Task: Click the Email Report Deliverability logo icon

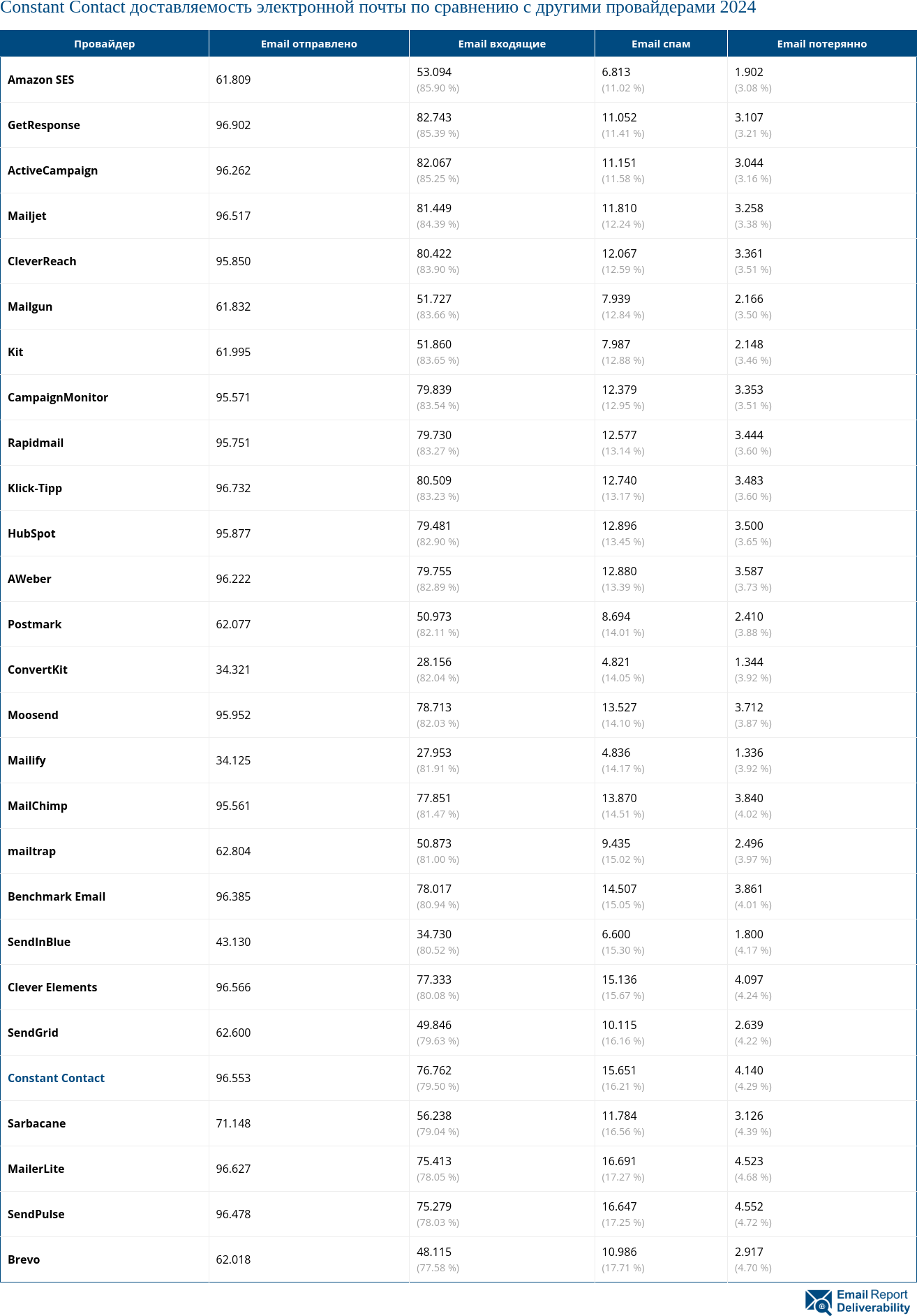Action: pyautogui.click(x=819, y=1301)
